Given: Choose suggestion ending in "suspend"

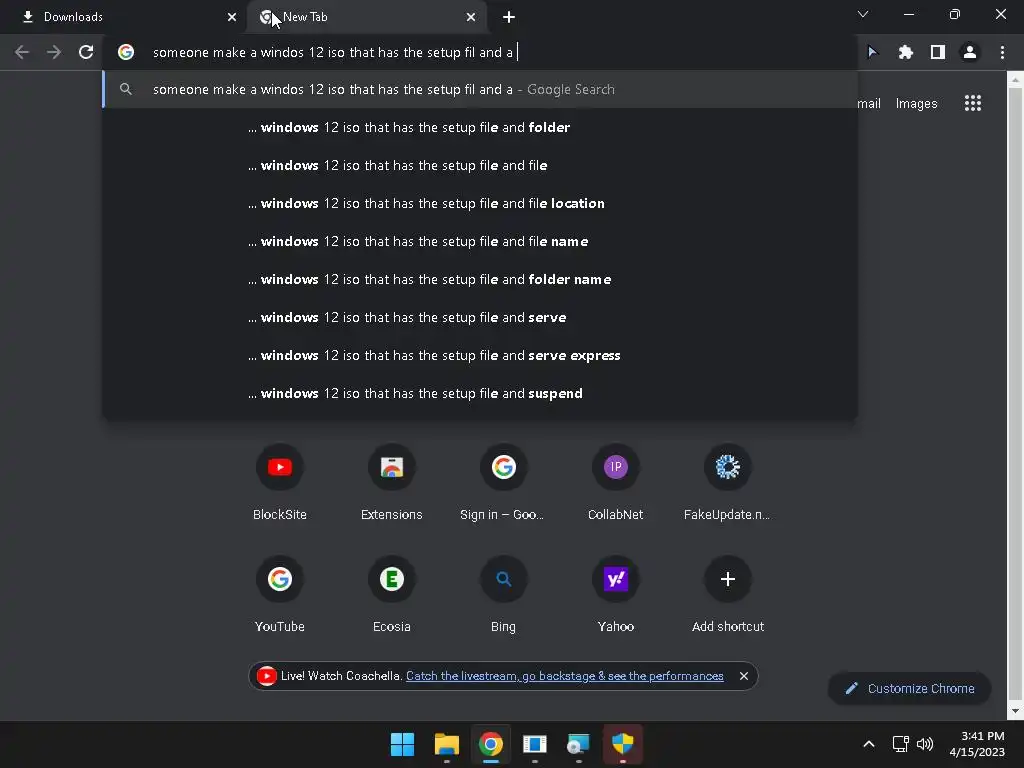Looking at the screenshot, I should click(x=480, y=393).
